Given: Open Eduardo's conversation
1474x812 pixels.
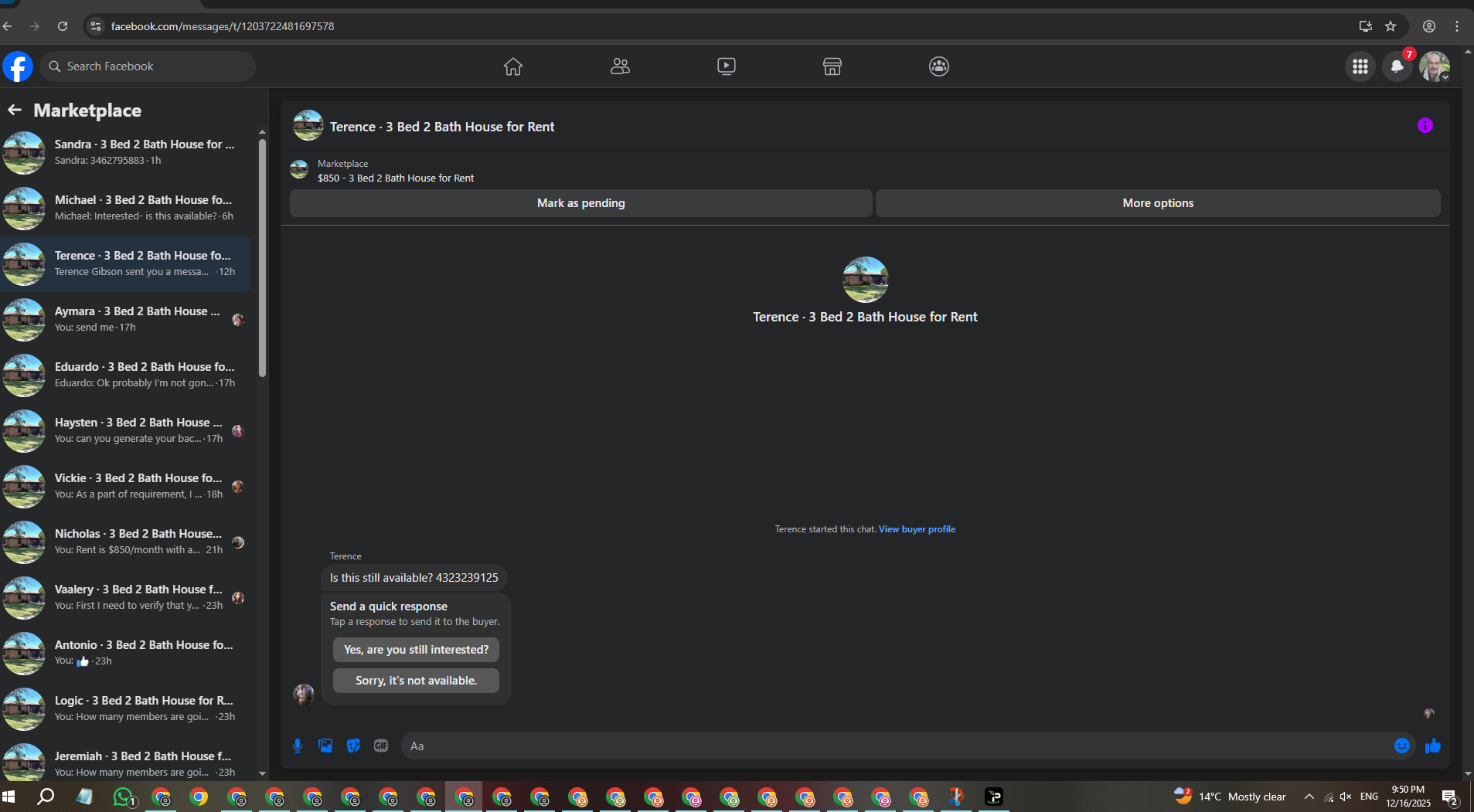Looking at the screenshot, I should (126, 375).
